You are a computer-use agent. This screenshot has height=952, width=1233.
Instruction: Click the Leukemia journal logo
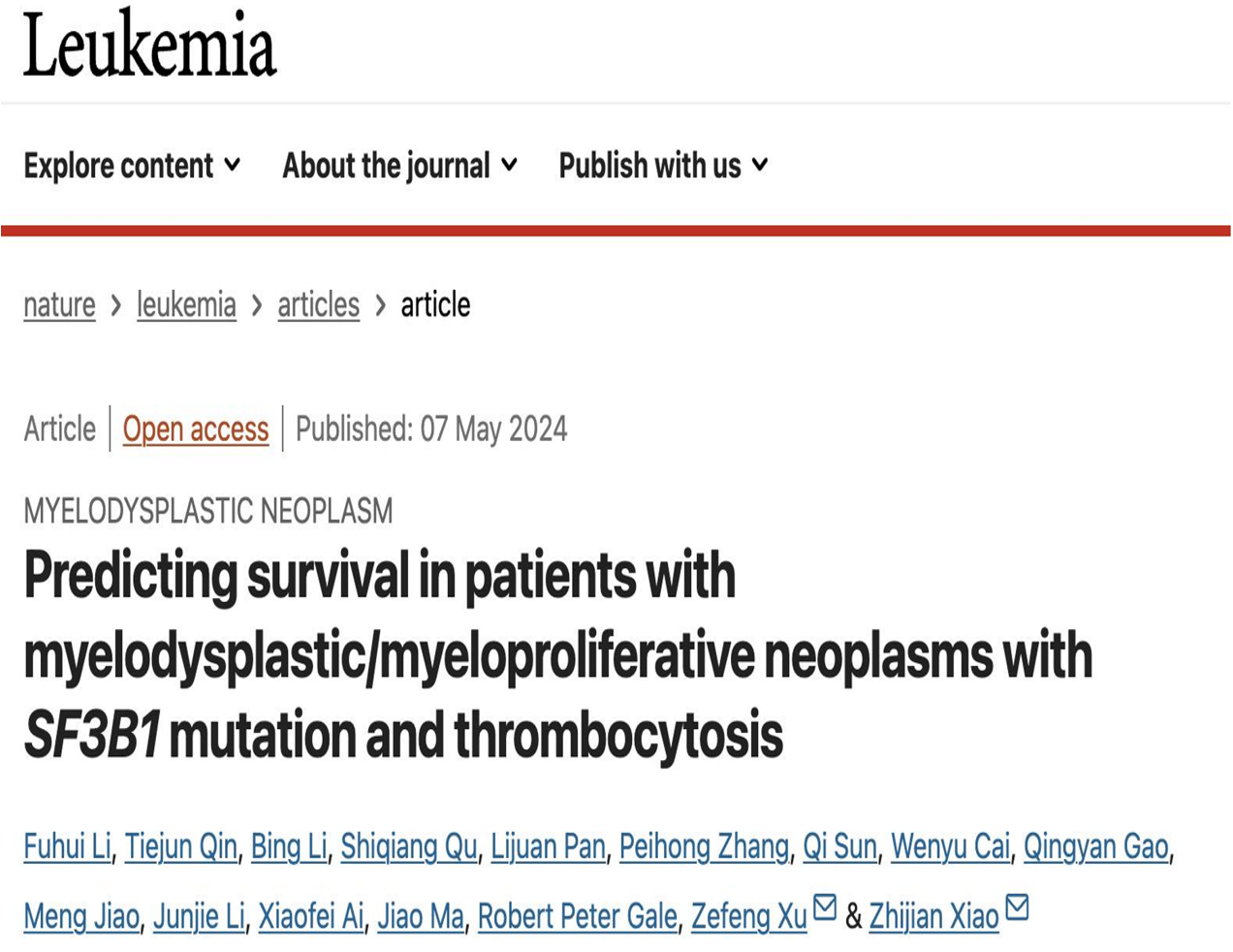coord(150,46)
